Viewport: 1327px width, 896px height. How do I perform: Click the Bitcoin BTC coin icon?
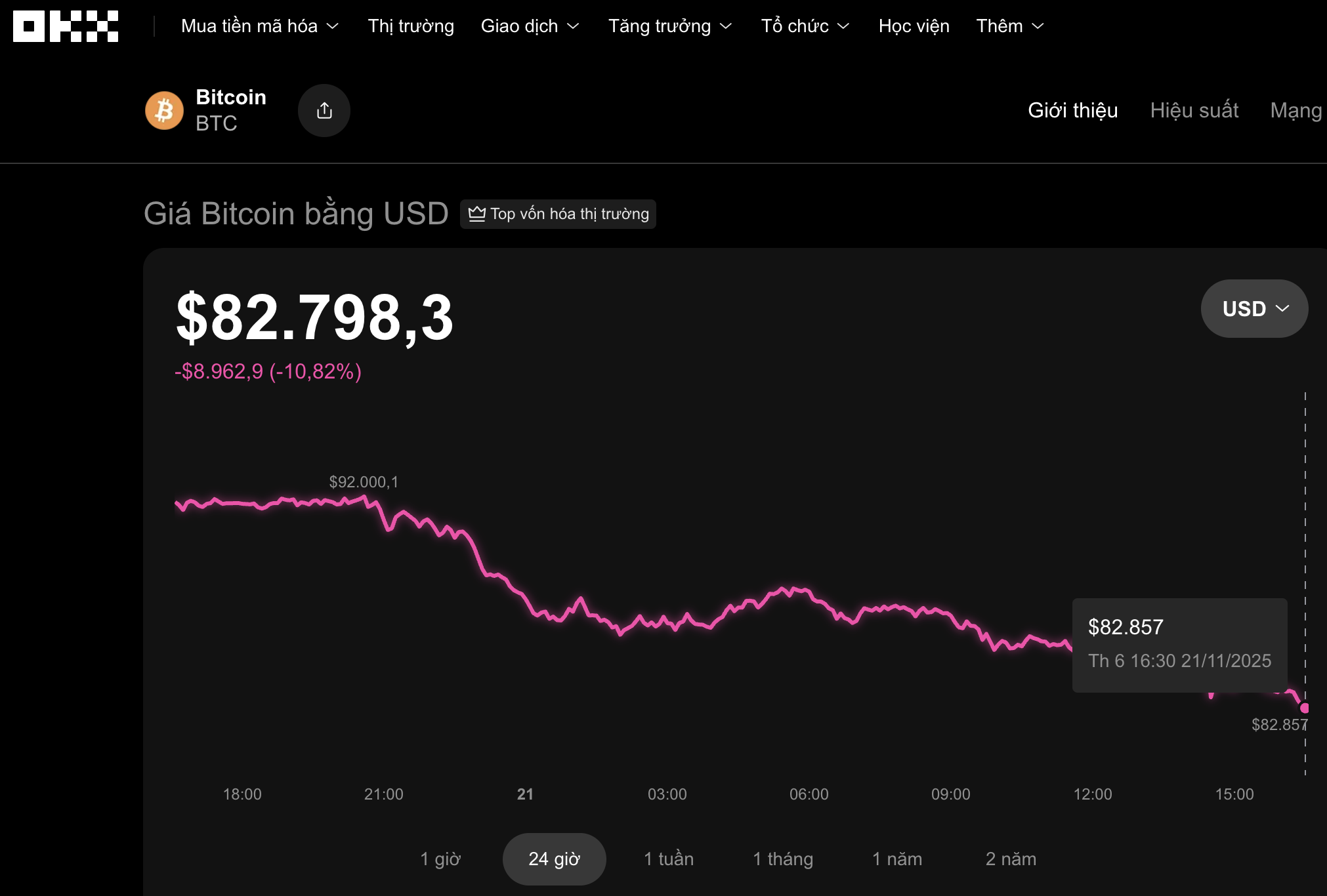click(164, 110)
